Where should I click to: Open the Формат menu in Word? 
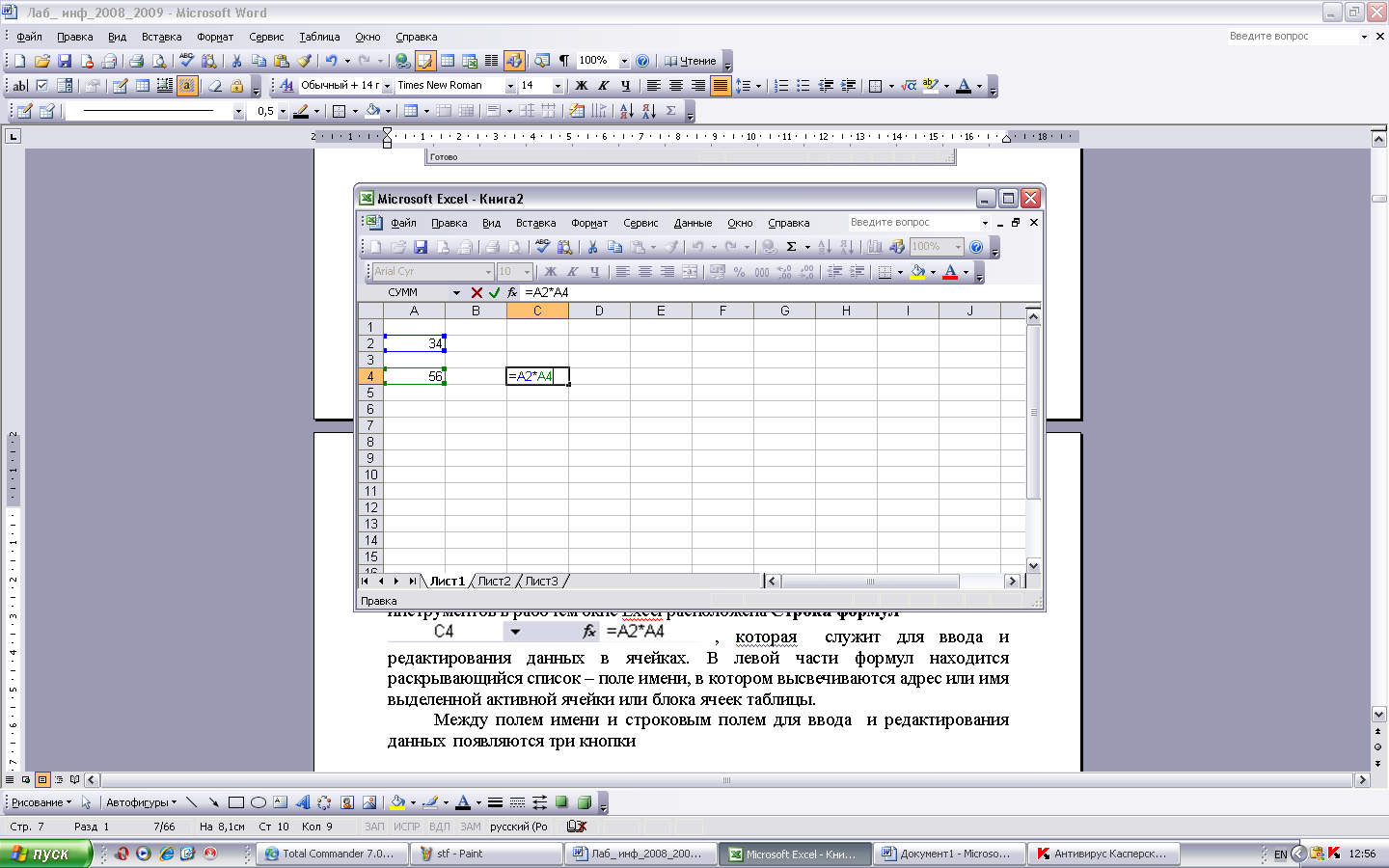pyautogui.click(x=215, y=37)
